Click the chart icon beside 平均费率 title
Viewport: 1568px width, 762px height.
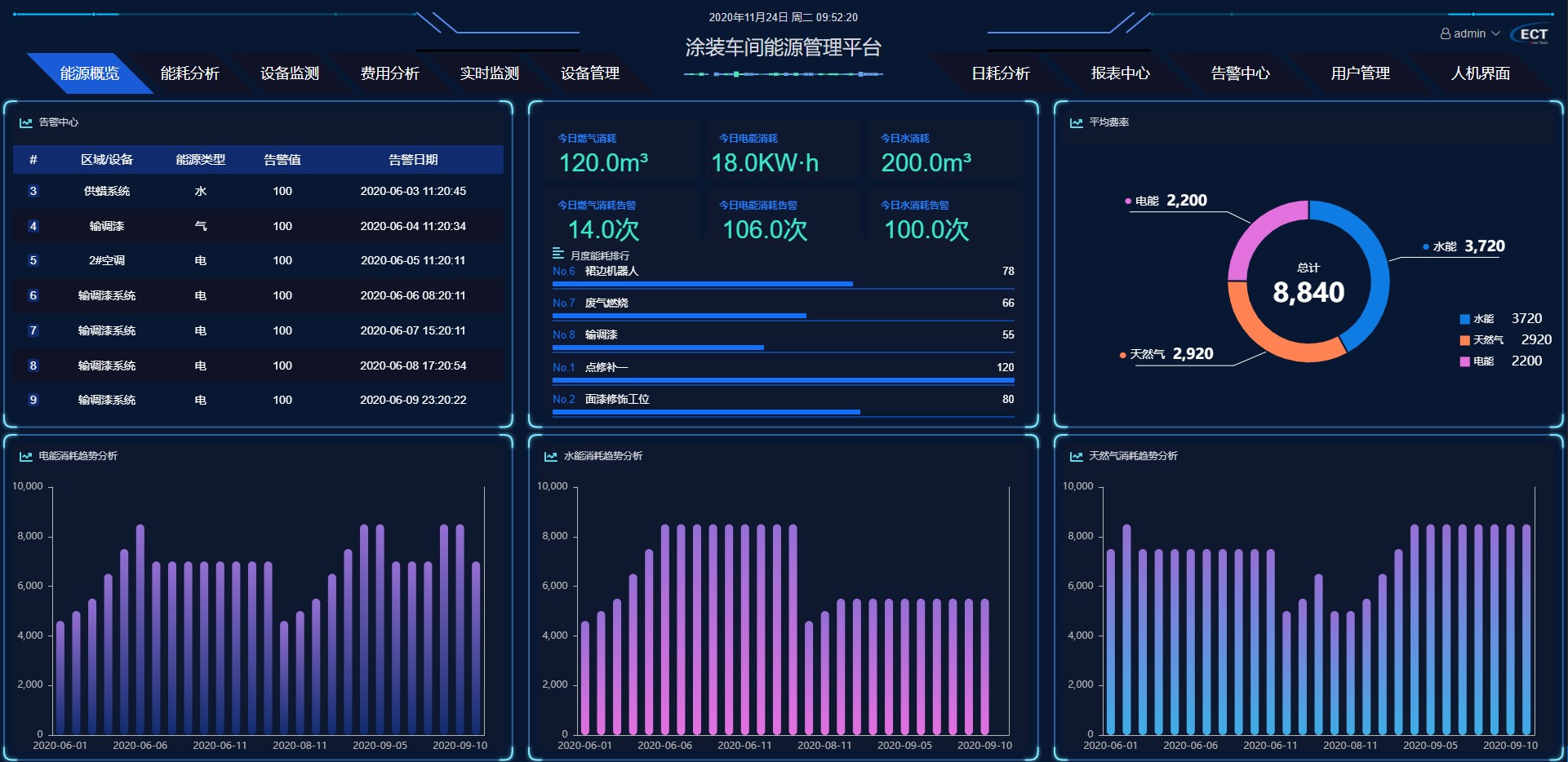point(1076,122)
